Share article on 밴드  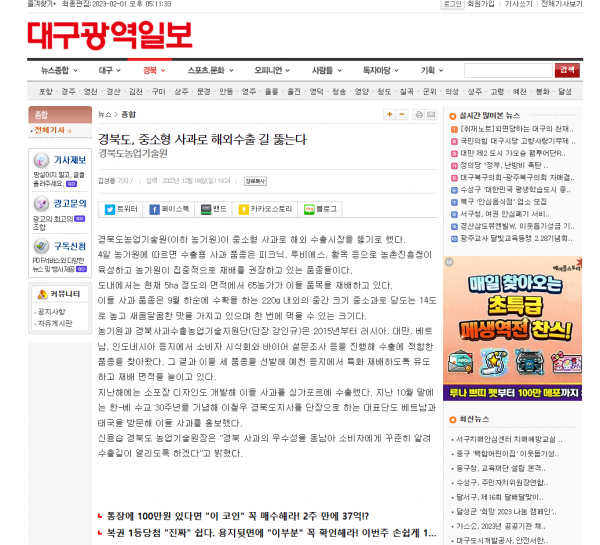[x=213, y=209]
